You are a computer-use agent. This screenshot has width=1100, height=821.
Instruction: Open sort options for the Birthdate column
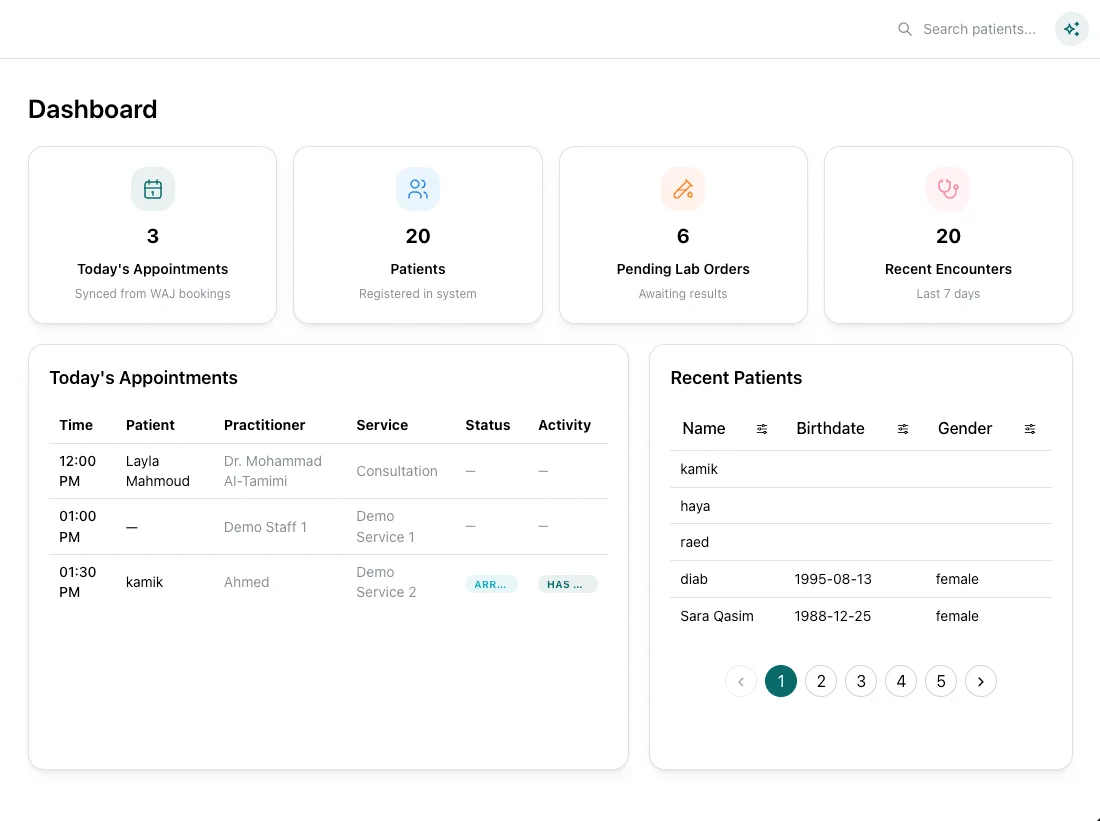pos(903,428)
